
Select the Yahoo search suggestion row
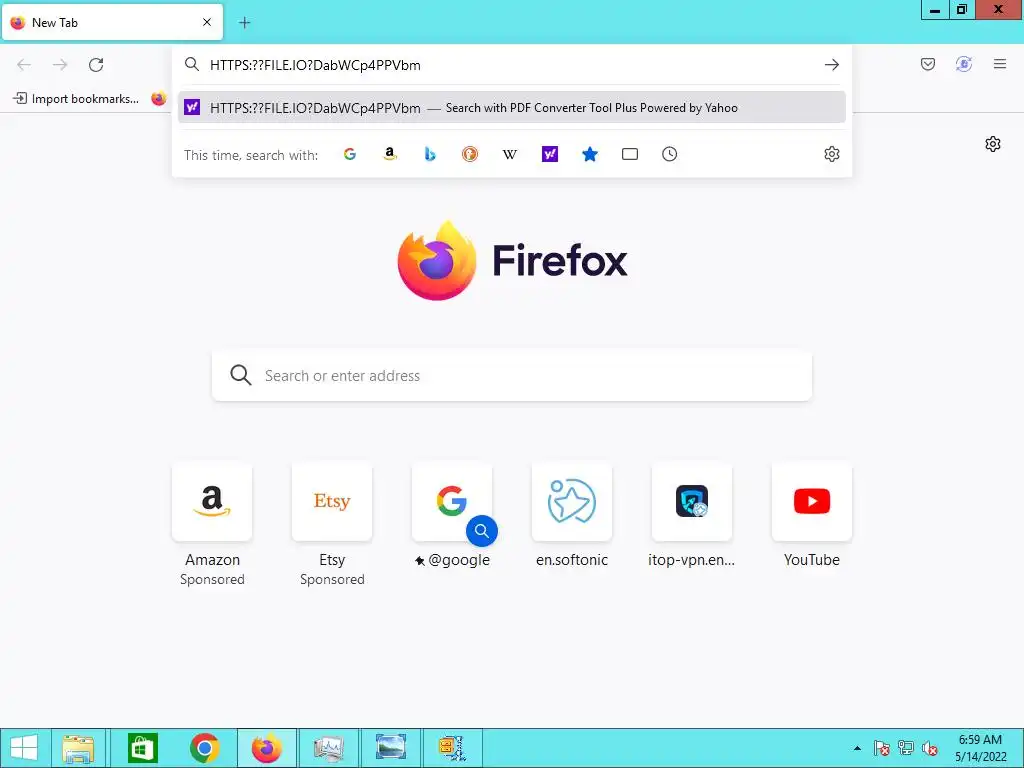[x=511, y=107]
